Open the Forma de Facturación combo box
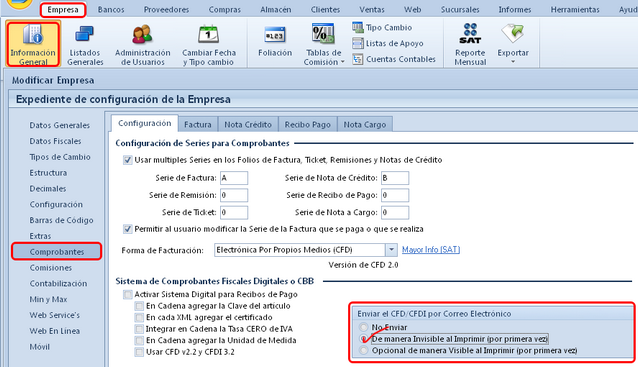The image size is (638, 367). pyautogui.click(x=306, y=249)
